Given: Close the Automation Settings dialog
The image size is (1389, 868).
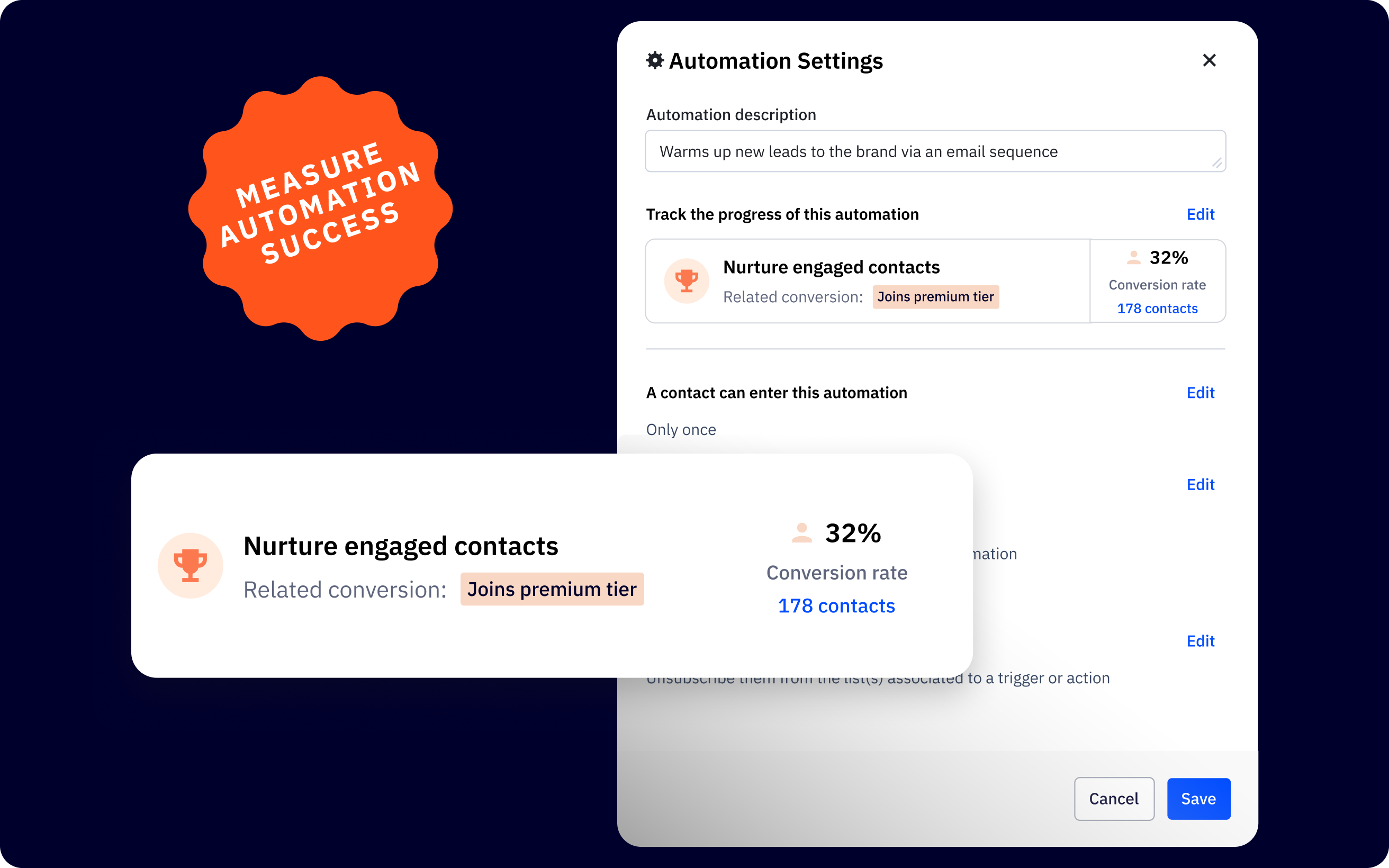Looking at the screenshot, I should point(1210,60).
